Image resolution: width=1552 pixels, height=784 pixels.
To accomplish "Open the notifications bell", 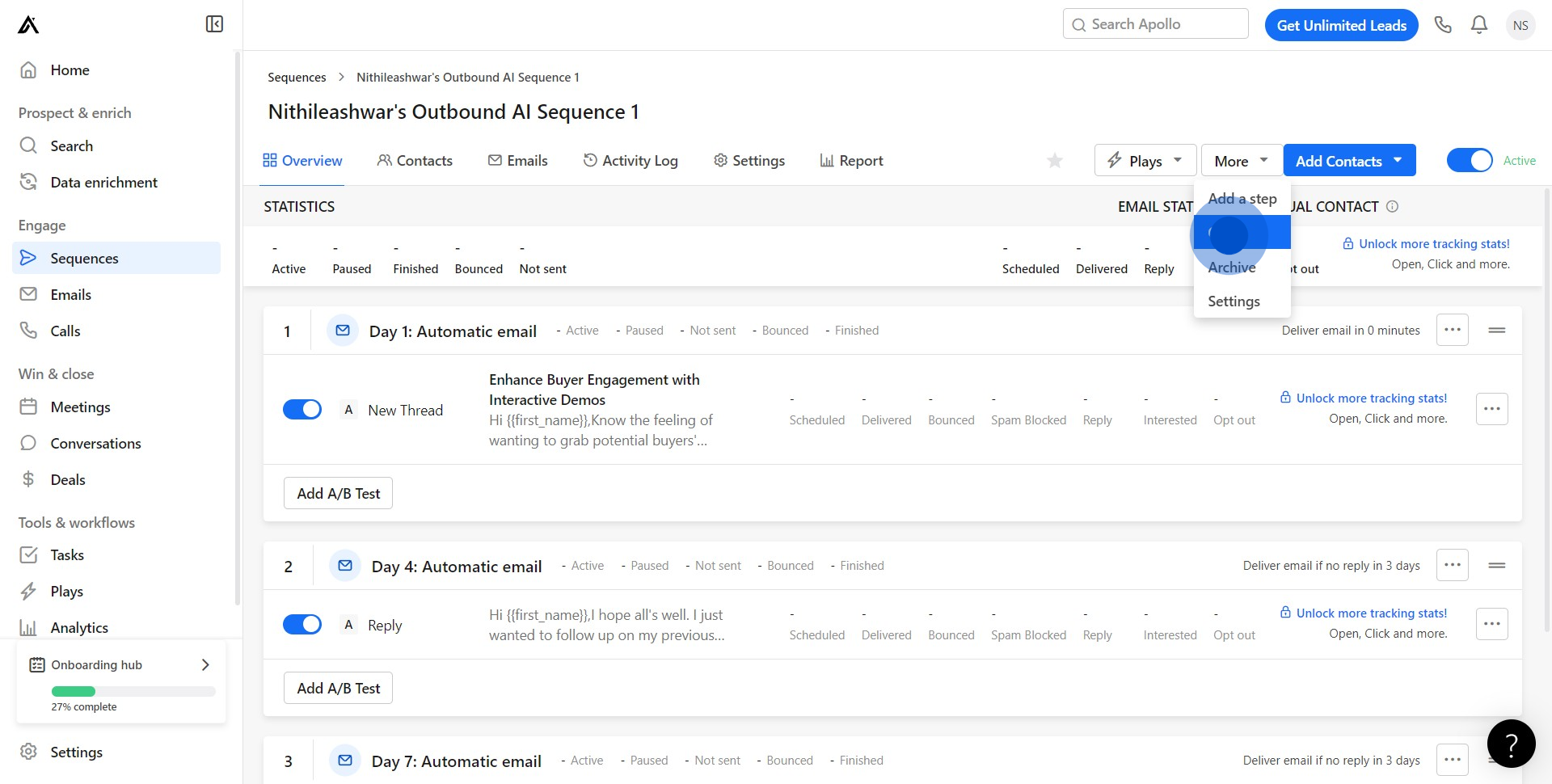I will (x=1479, y=25).
